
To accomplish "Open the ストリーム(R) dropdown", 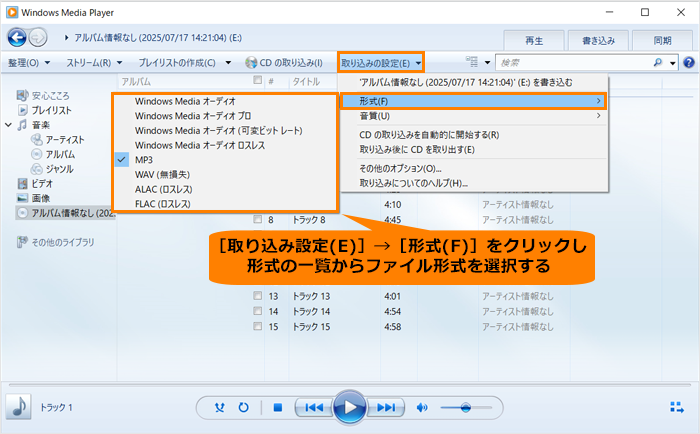I will pos(94,63).
